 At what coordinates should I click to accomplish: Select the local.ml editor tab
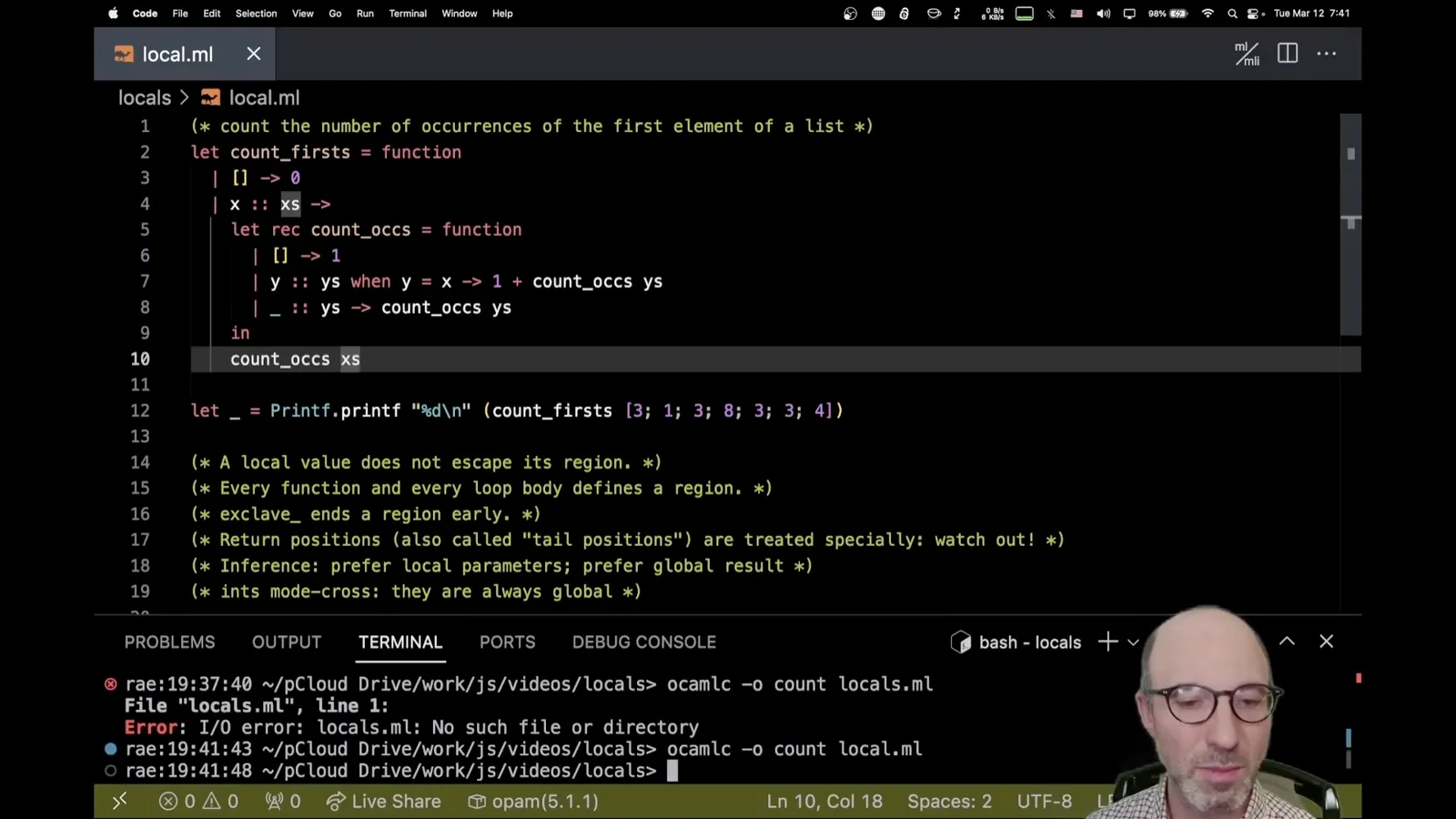click(185, 54)
